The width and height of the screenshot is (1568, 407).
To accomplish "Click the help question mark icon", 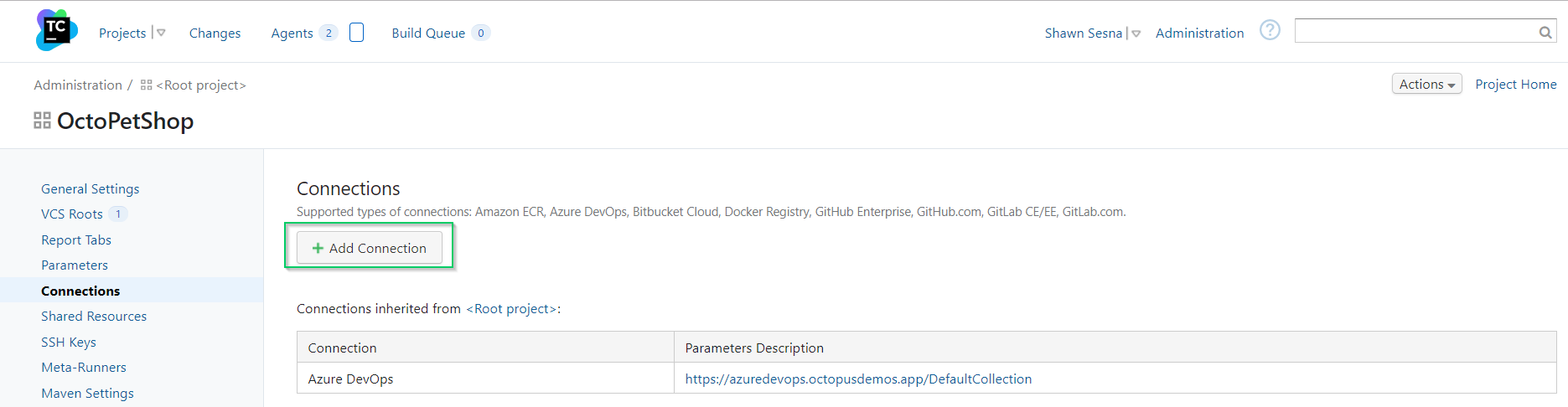I will [1270, 31].
